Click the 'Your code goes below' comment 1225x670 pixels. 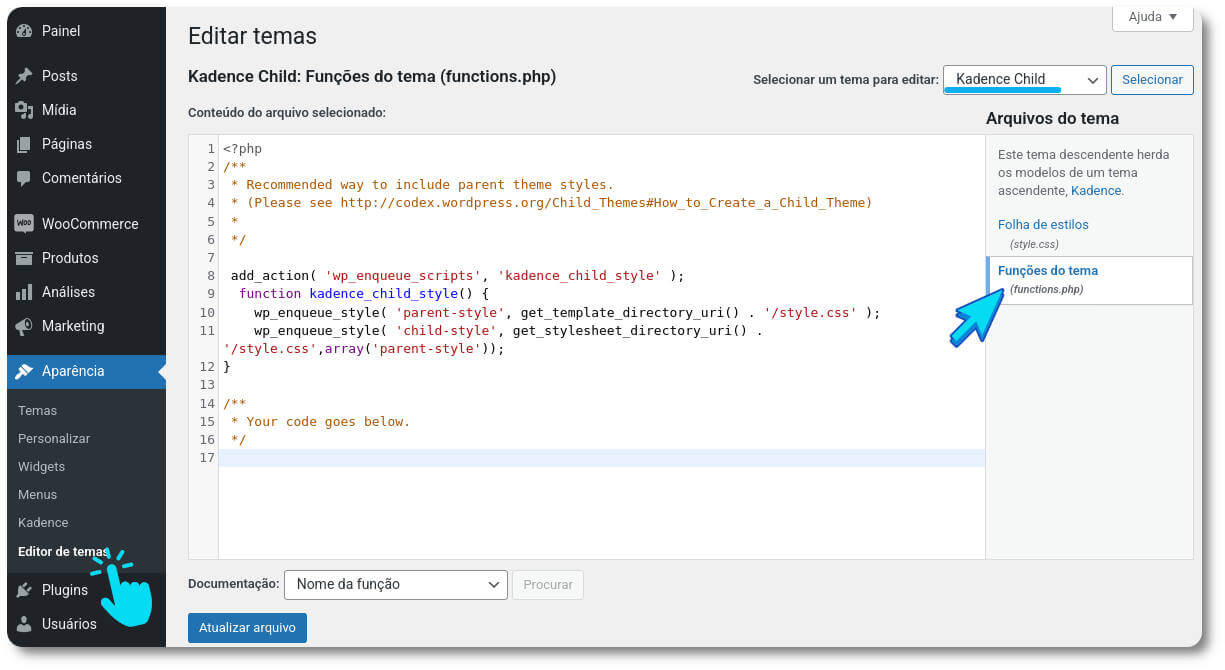pyautogui.click(x=320, y=422)
